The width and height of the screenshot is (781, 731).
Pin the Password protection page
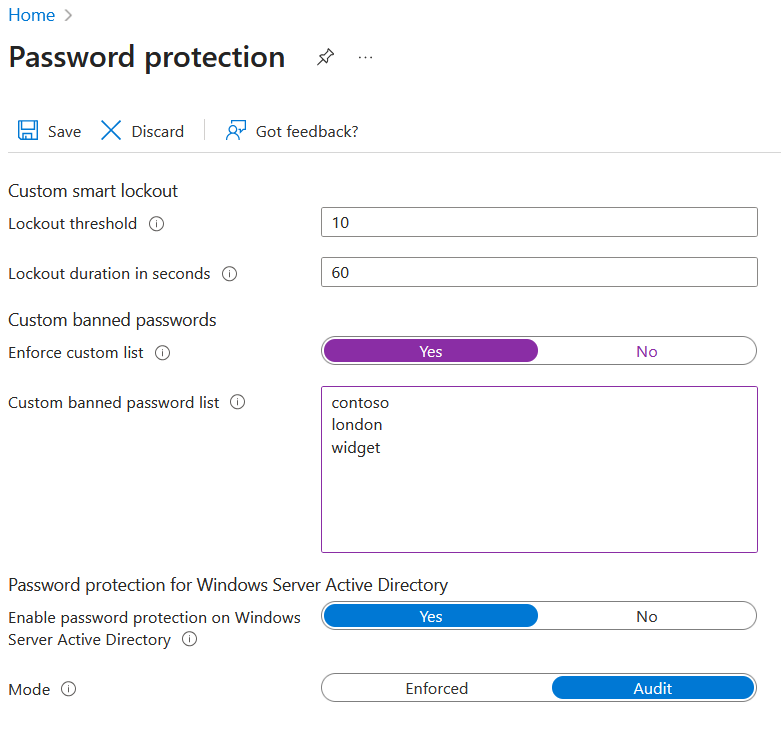325,58
